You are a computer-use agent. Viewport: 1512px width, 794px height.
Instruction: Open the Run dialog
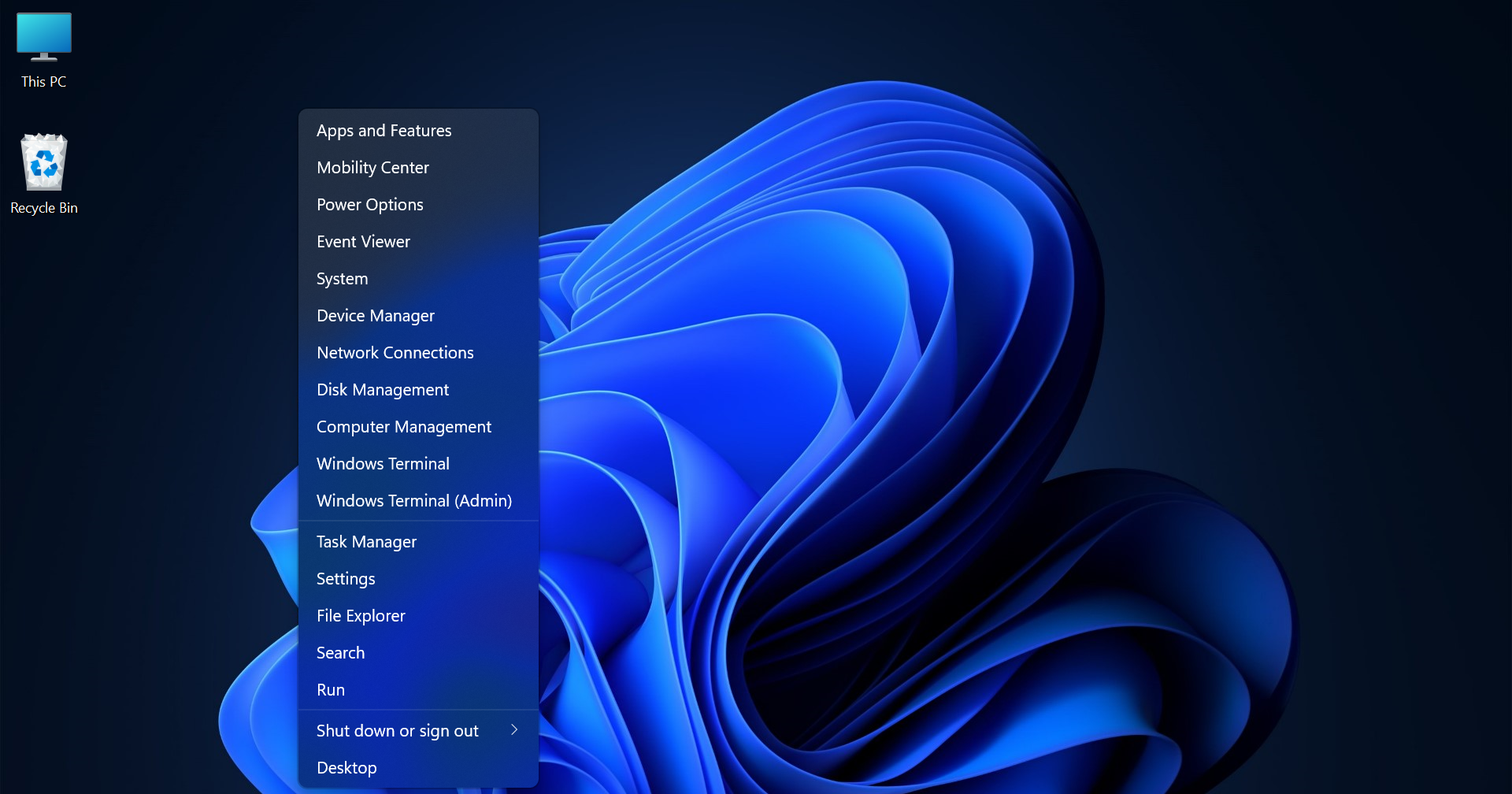(331, 689)
